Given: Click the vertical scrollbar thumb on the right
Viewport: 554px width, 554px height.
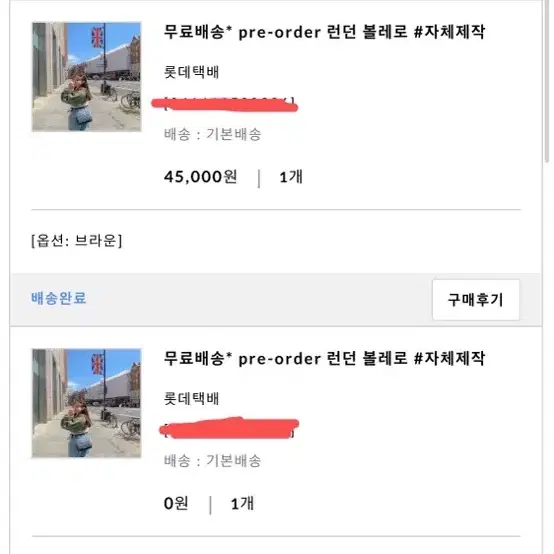Looking at the screenshot, I should point(547,81).
